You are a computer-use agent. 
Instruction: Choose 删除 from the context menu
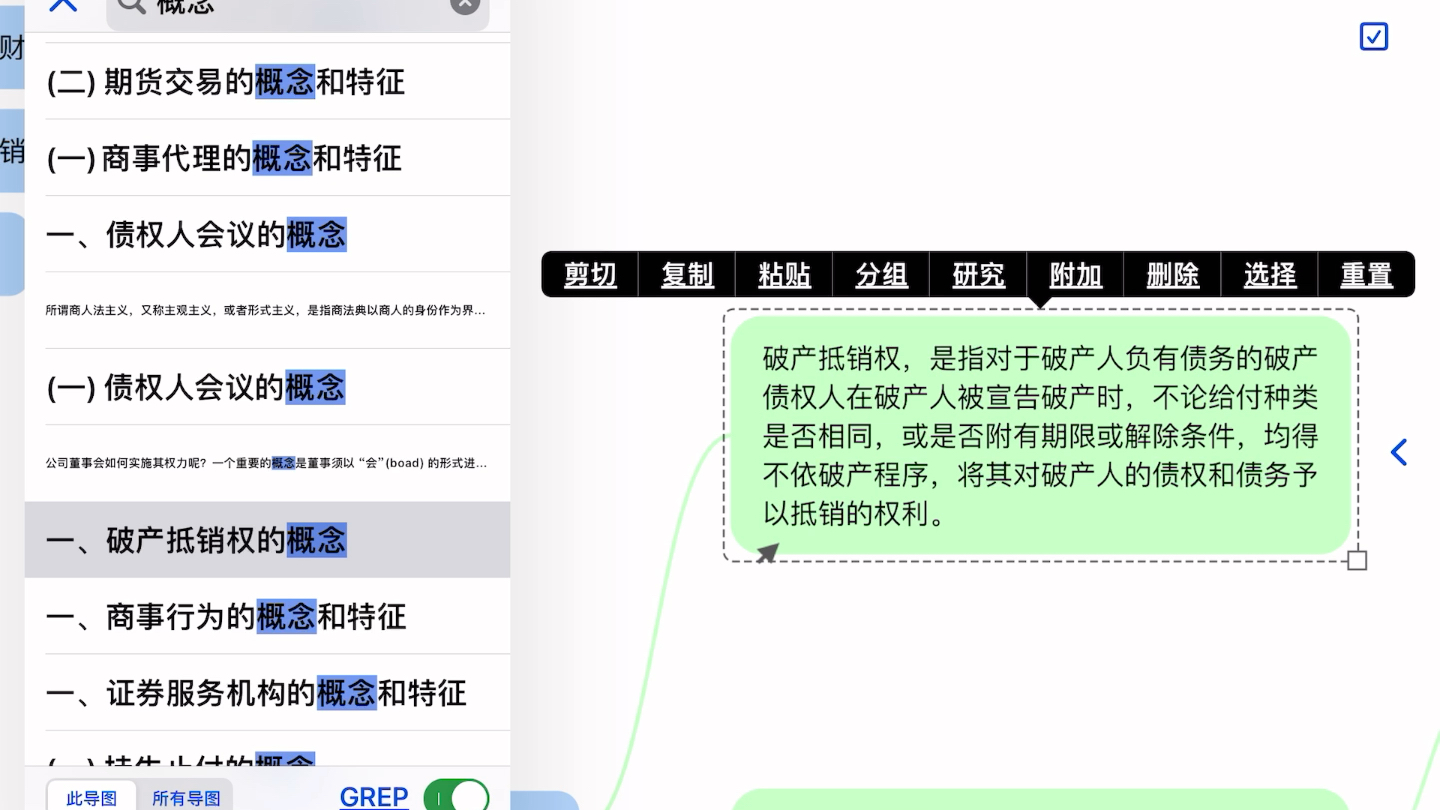[1173, 275]
